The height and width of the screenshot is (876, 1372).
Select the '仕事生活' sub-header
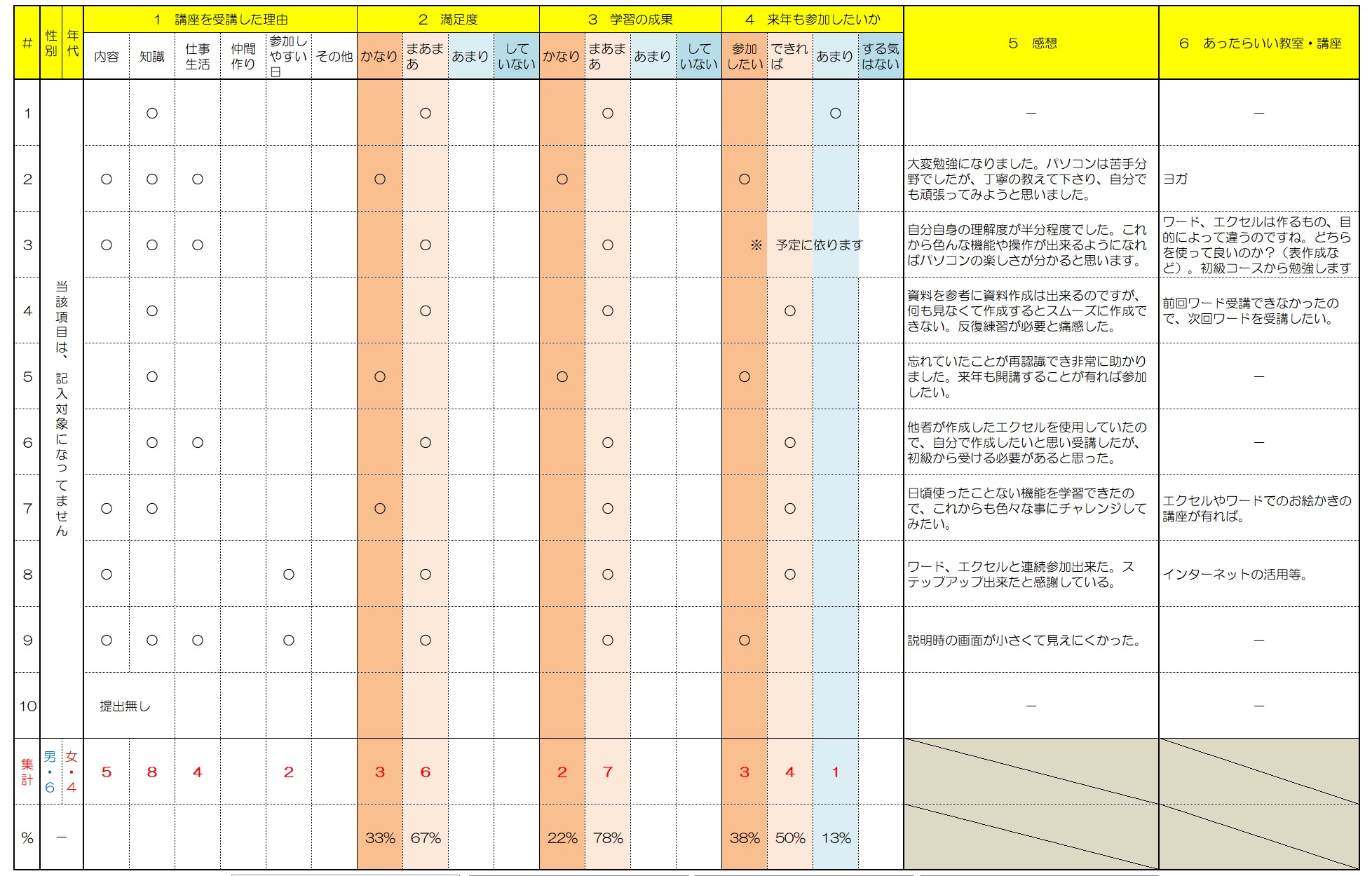[x=198, y=56]
